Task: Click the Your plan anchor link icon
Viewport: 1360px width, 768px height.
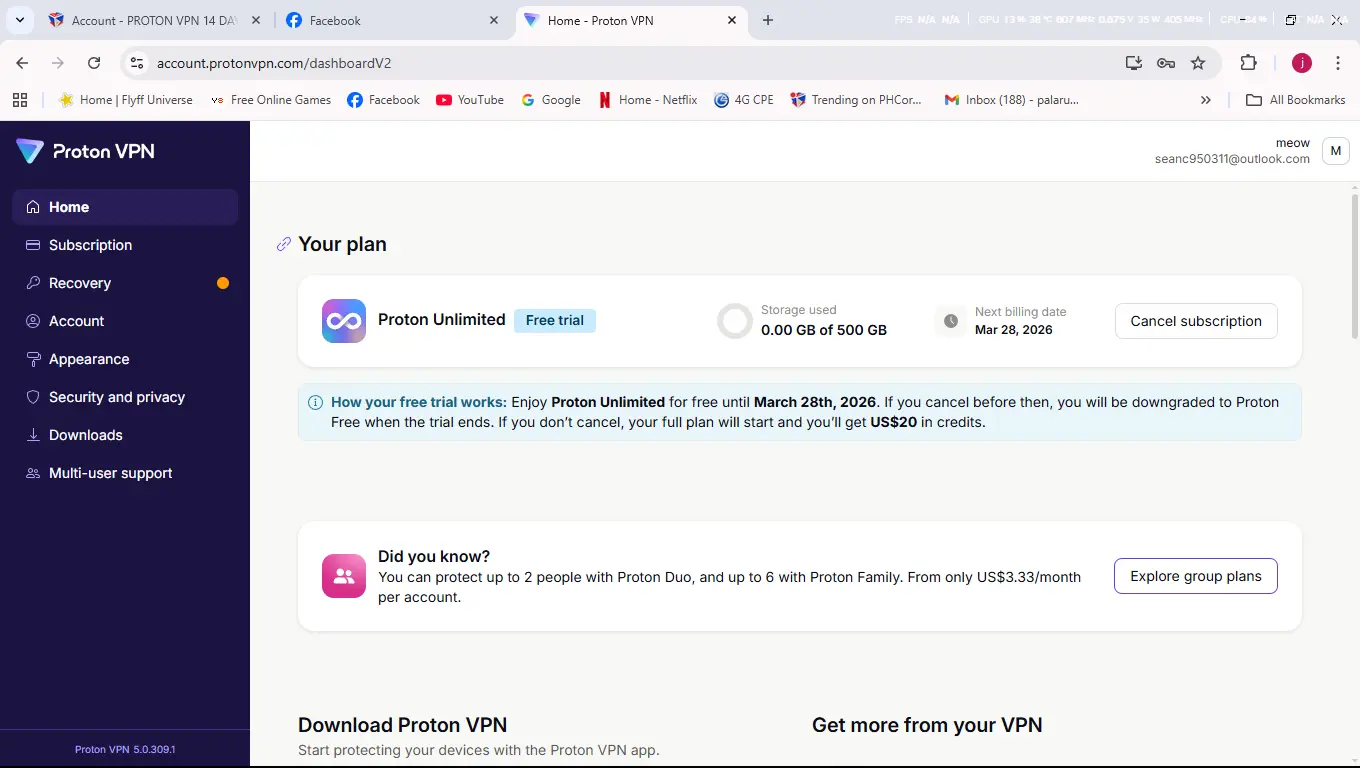Action: tap(284, 244)
